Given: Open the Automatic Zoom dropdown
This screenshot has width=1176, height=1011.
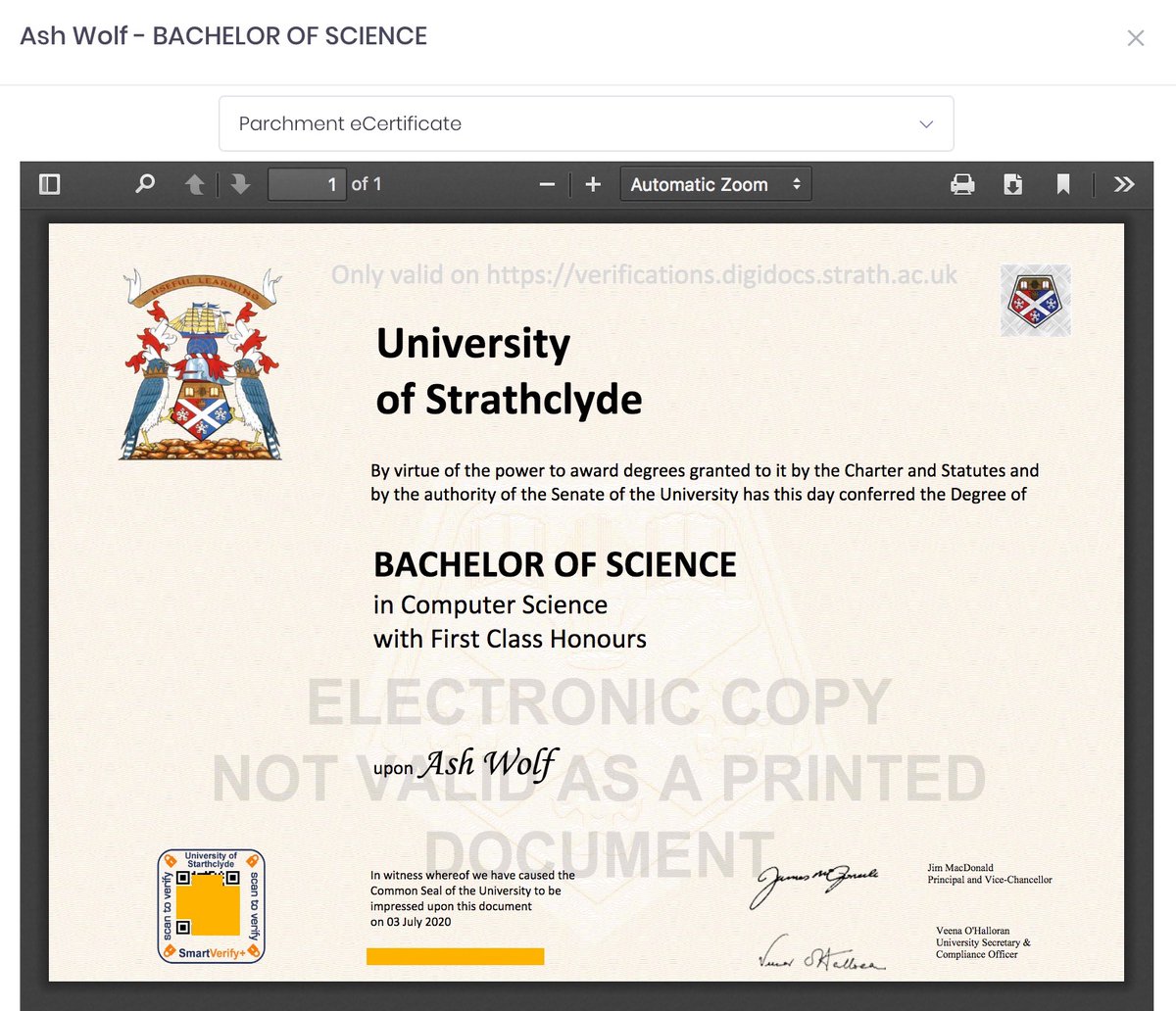Looking at the screenshot, I should pyautogui.click(x=715, y=184).
